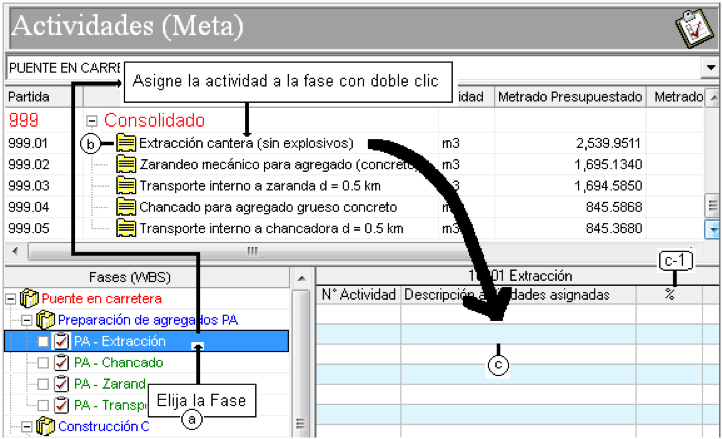Select folder icon of Chancado para agregado grueso
The width and height of the screenshot is (722, 439).
pos(126,207)
